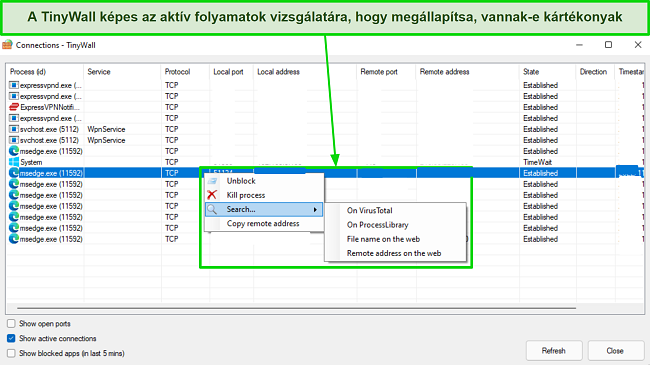Screen dimensions: 650x365
Task: Click the TimeWait state cell
Action: 537,162
